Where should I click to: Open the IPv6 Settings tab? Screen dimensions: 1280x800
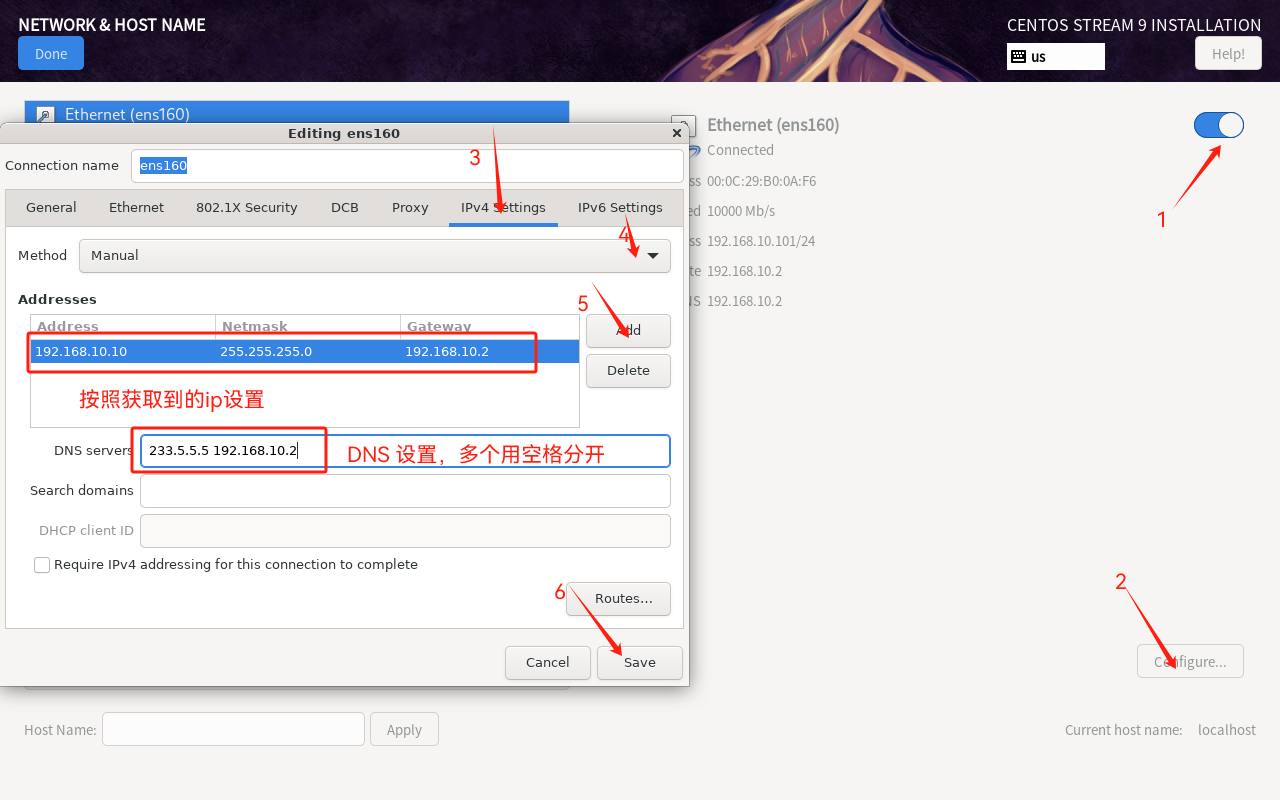click(x=620, y=208)
